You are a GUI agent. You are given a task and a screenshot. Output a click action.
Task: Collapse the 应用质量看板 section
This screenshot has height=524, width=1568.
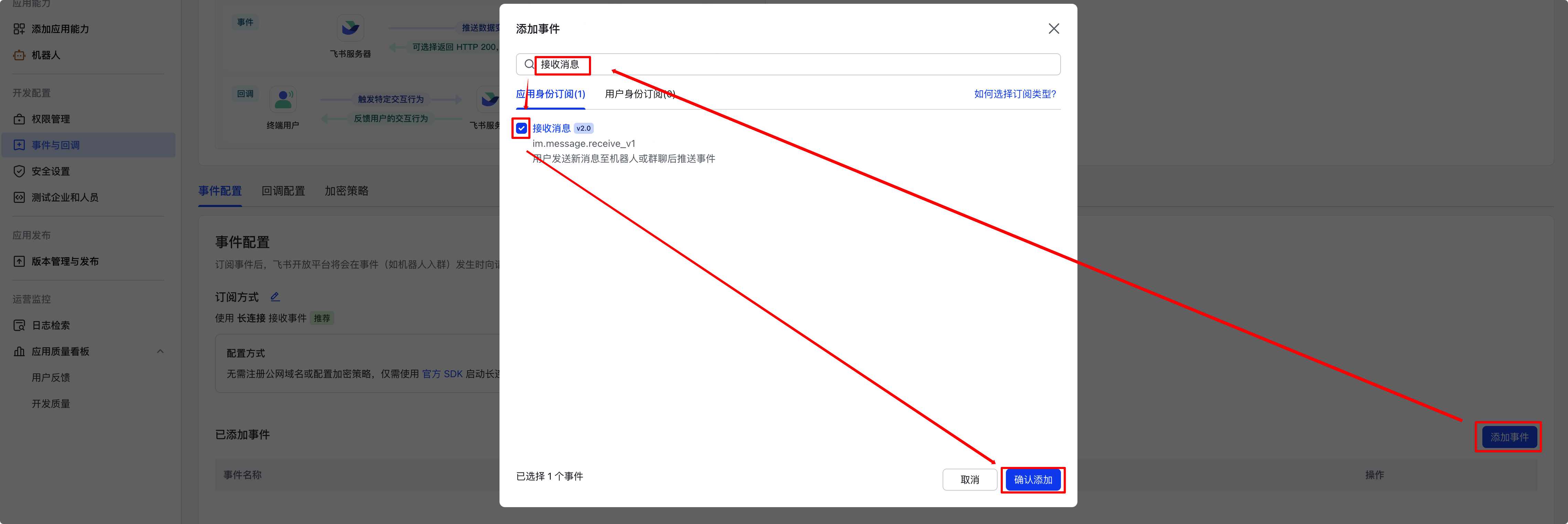[160, 351]
